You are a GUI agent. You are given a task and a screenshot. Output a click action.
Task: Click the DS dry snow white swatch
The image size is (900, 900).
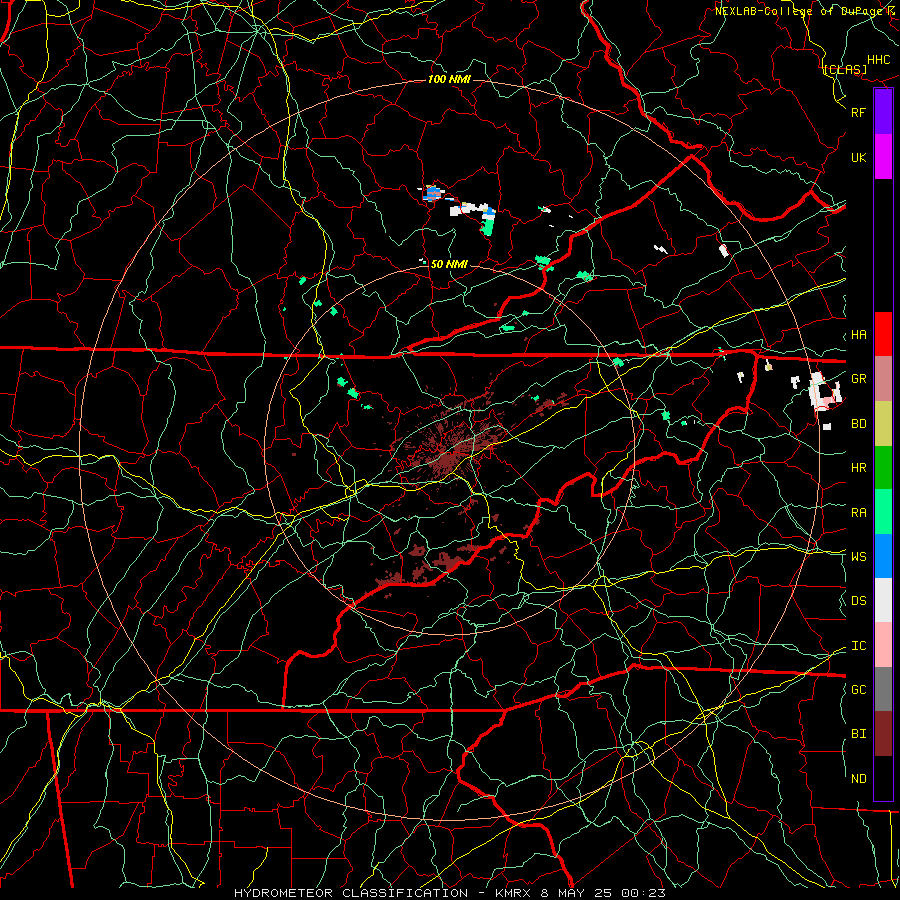(x=883, y=600)
